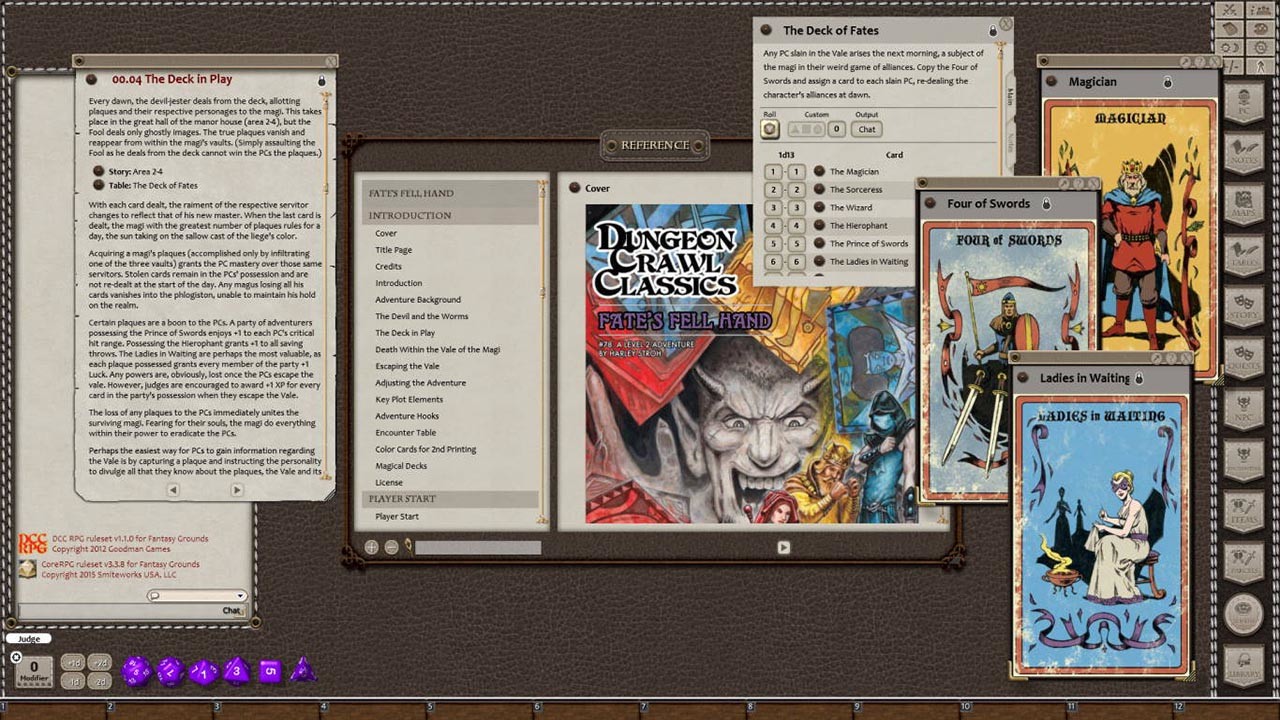This screenshot has height=720, width=1280.
Task: Roll the purple d20 die
Action: [137, 671]
